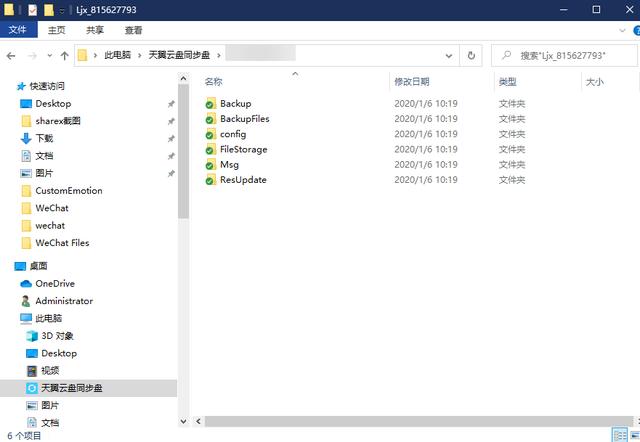The width and height of the screenshot is (640, 442).
Task: Open the sharex截图 folder
Action: (x=58, y=121)
